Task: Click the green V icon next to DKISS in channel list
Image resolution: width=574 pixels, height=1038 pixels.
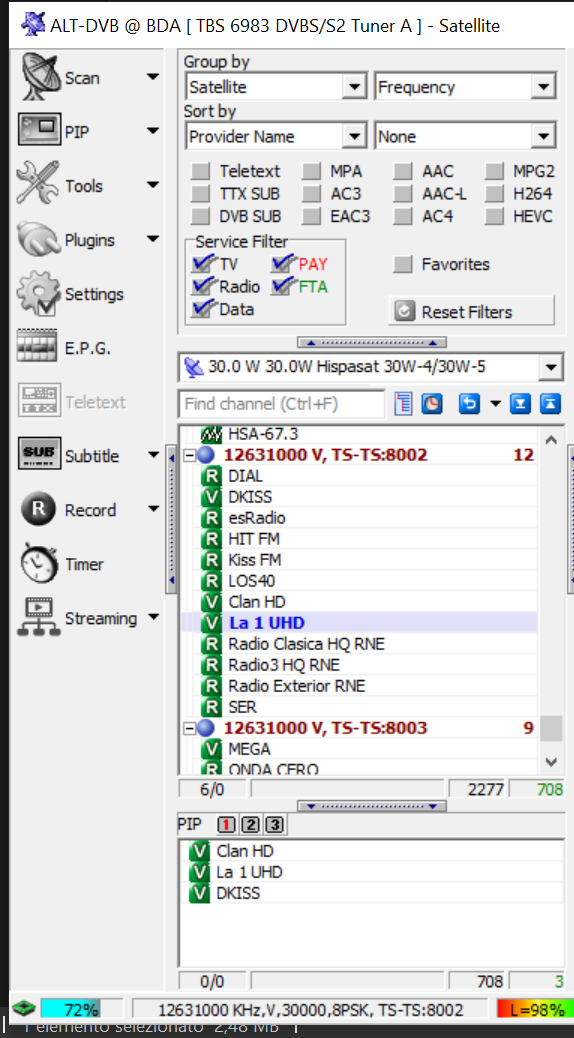Action: coord(211,496)
